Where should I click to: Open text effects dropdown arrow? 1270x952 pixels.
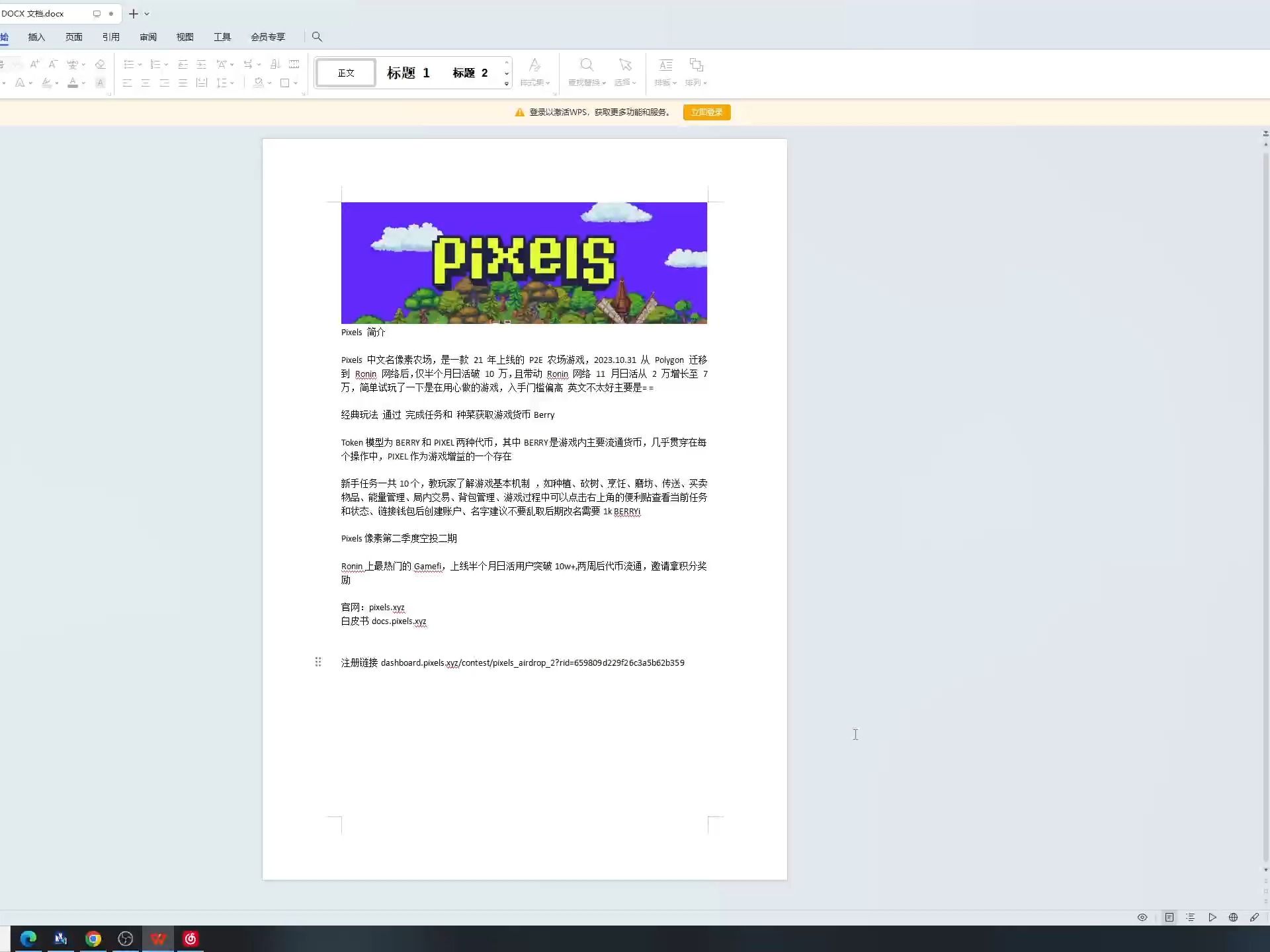point(30,83)
